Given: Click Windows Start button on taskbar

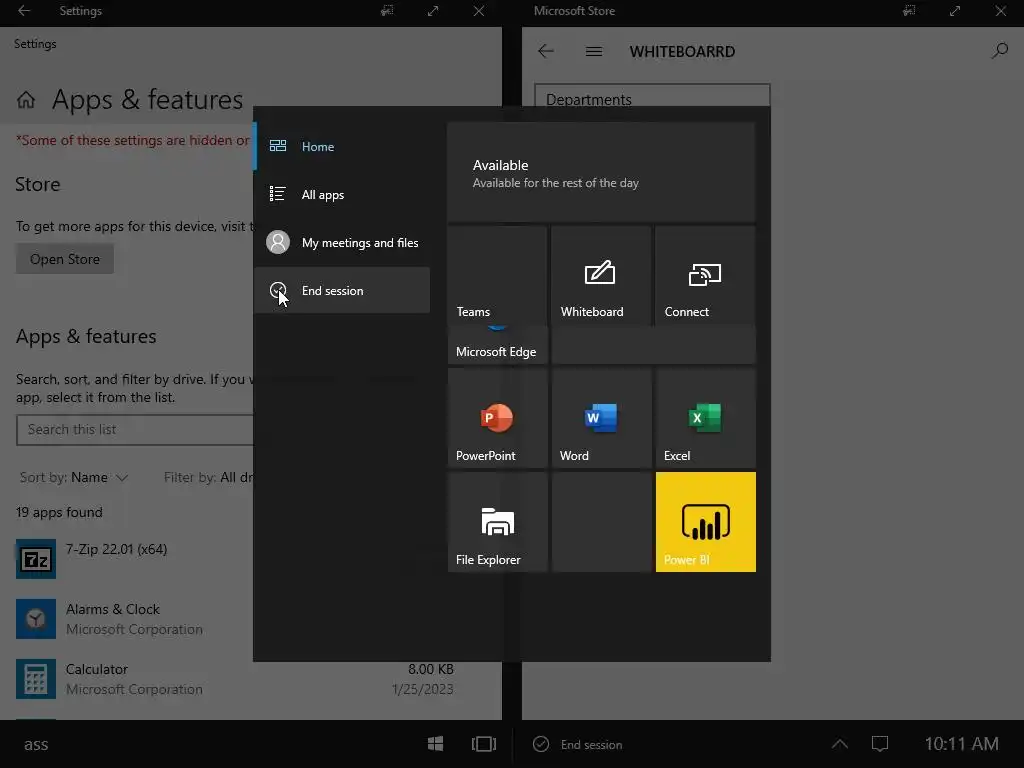Looking at the screenshot, I should (x=436, y=744).
